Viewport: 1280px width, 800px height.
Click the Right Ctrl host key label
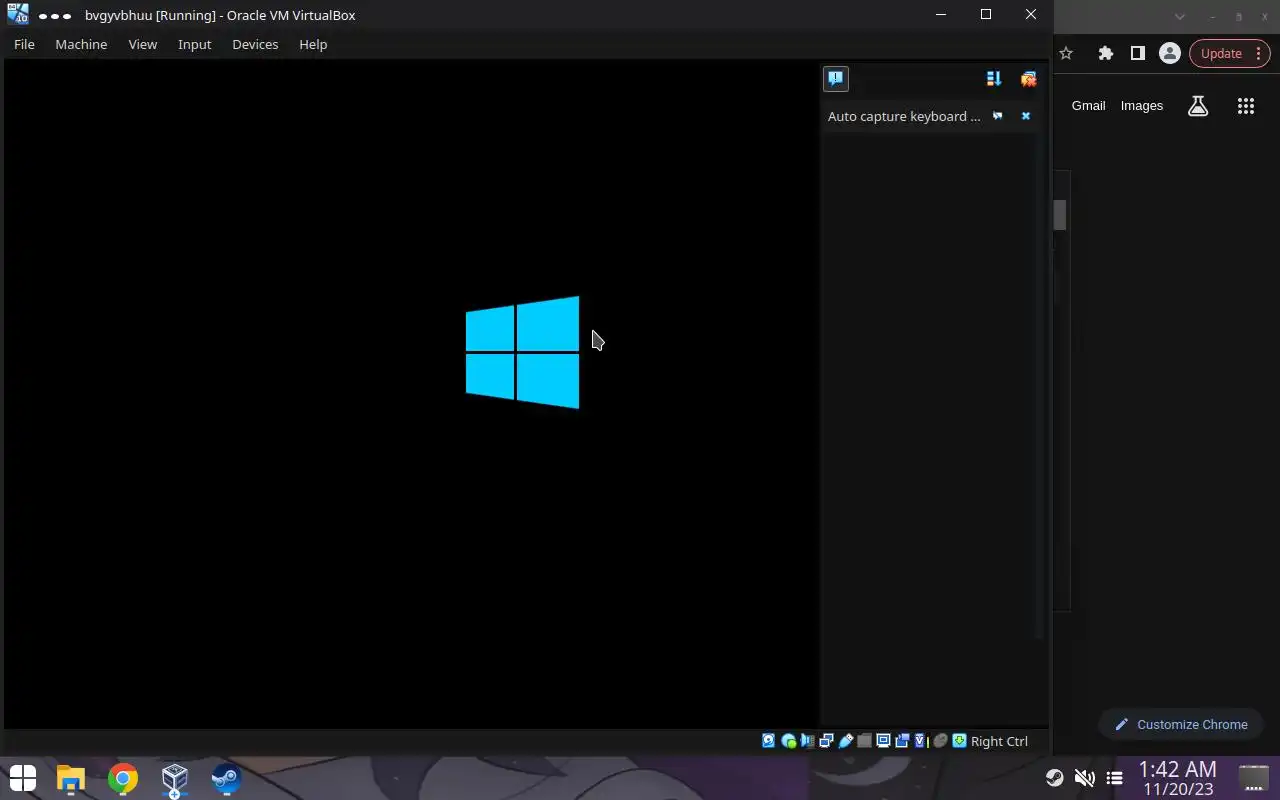[x=999, y=741]
